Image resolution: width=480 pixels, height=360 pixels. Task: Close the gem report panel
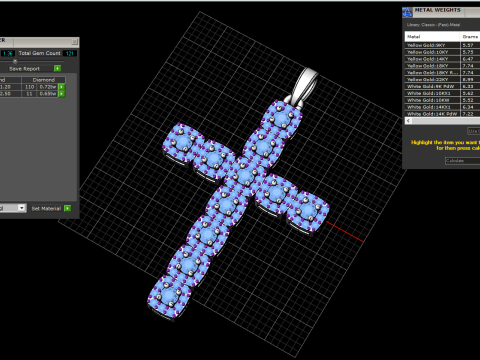pyautogui.click(x=75, y=42)
